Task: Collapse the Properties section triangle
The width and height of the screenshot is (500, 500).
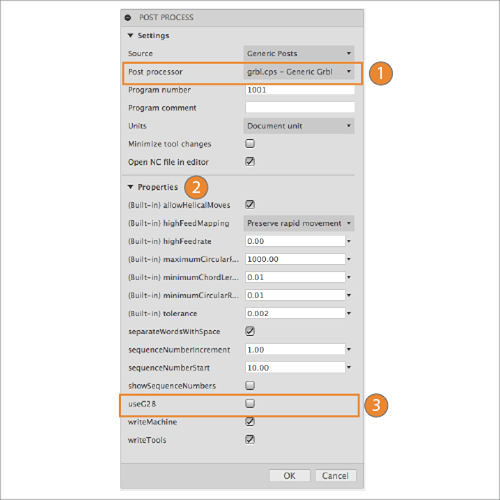Action: pyautogui.click(x=130, y=187)
